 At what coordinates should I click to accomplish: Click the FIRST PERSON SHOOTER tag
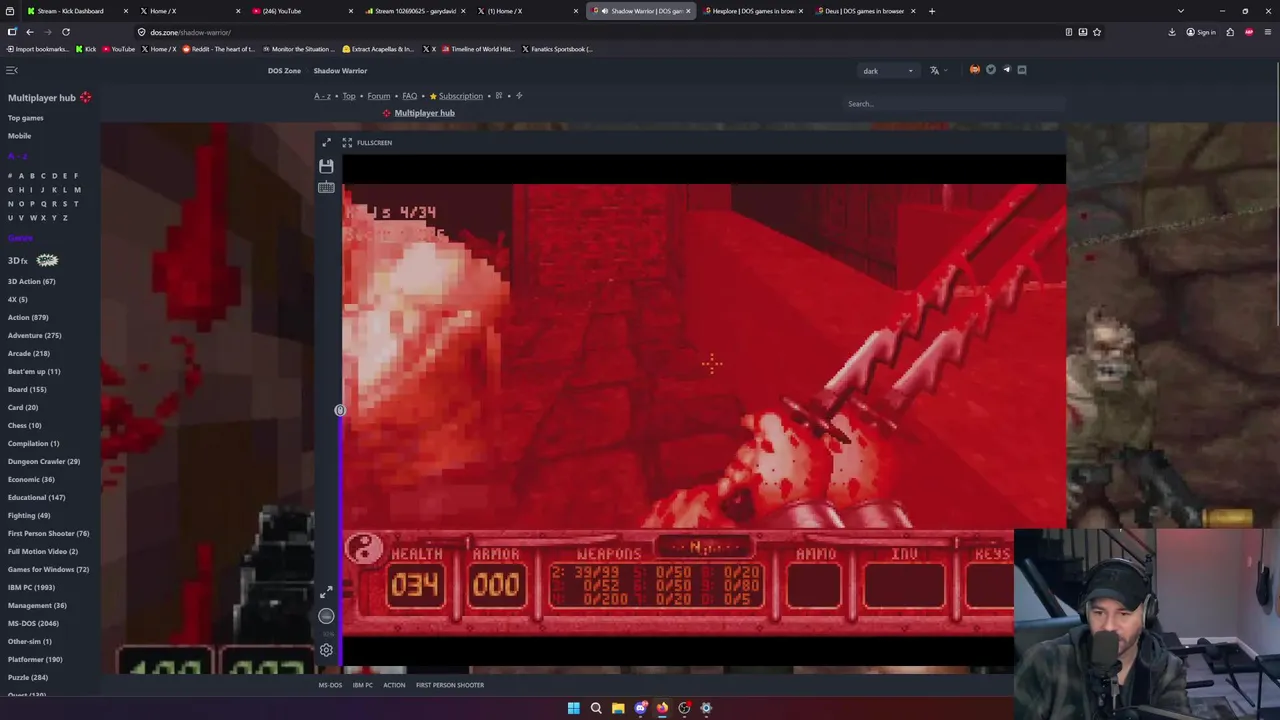[450, 685]
